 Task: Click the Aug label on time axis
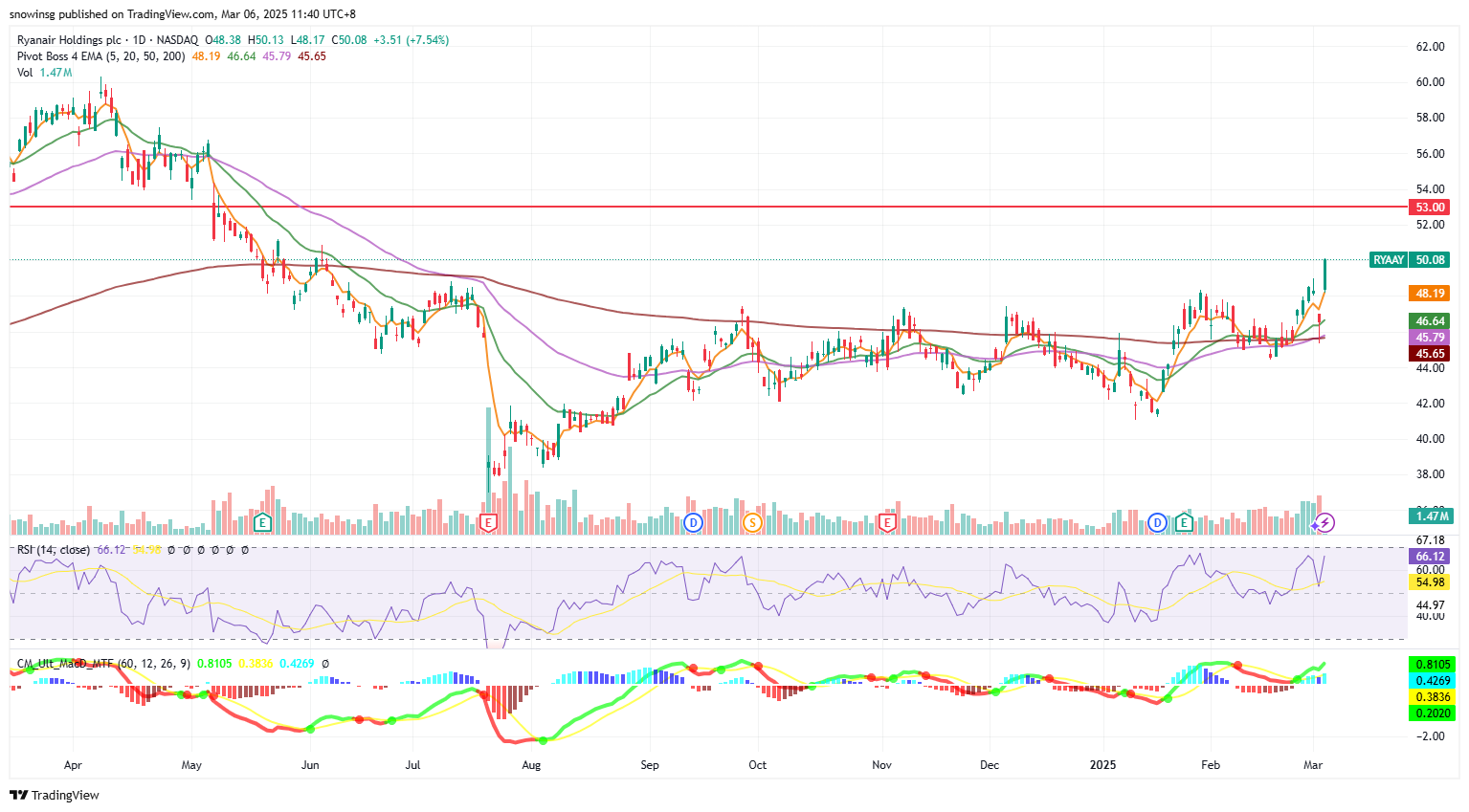tap(531, 765)
